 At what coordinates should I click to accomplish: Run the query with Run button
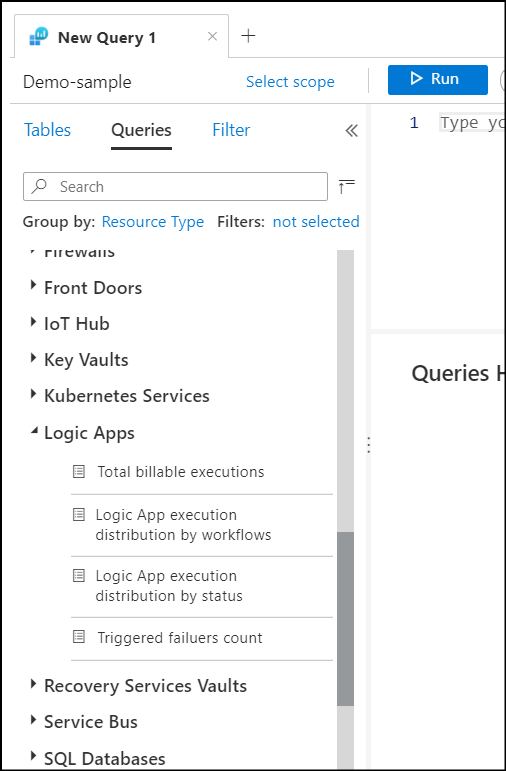pos(438,80)
